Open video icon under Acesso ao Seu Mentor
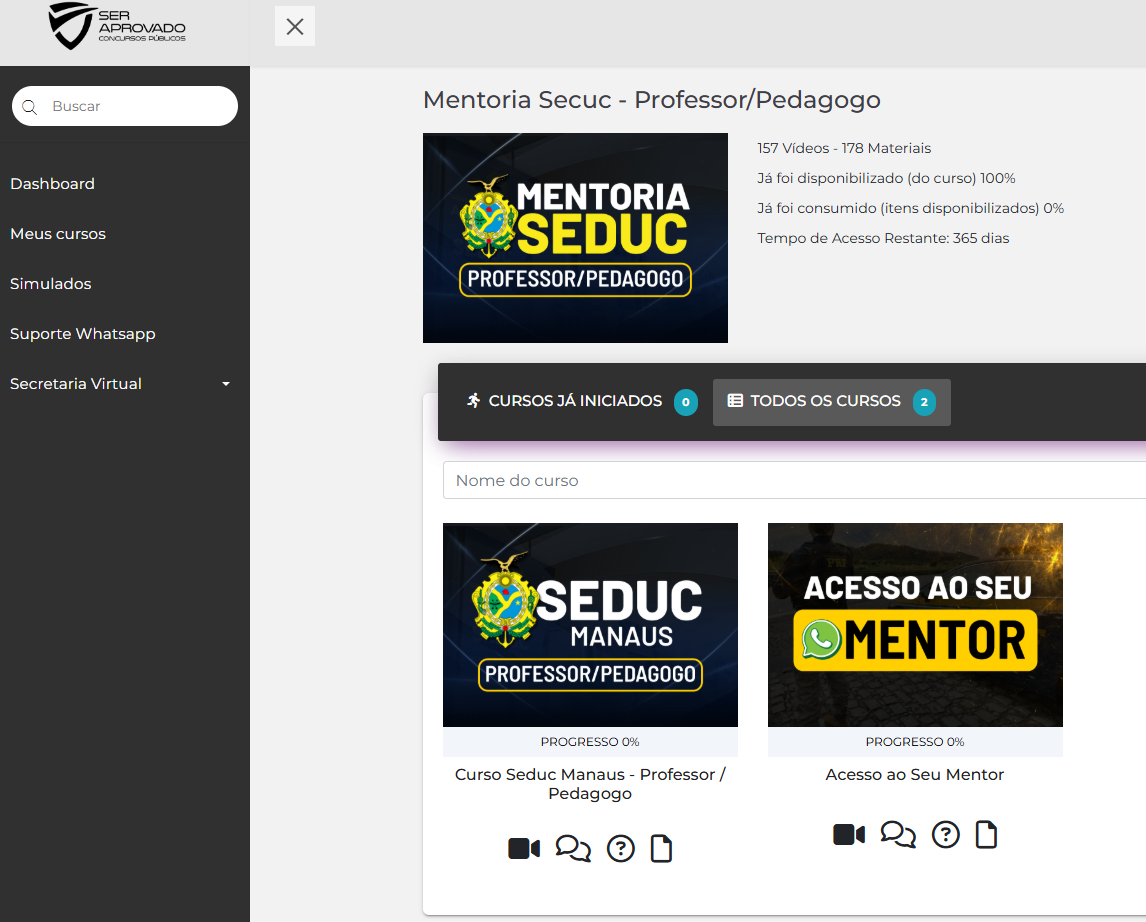The image size is (1146, 922). [x=849, y=834]
